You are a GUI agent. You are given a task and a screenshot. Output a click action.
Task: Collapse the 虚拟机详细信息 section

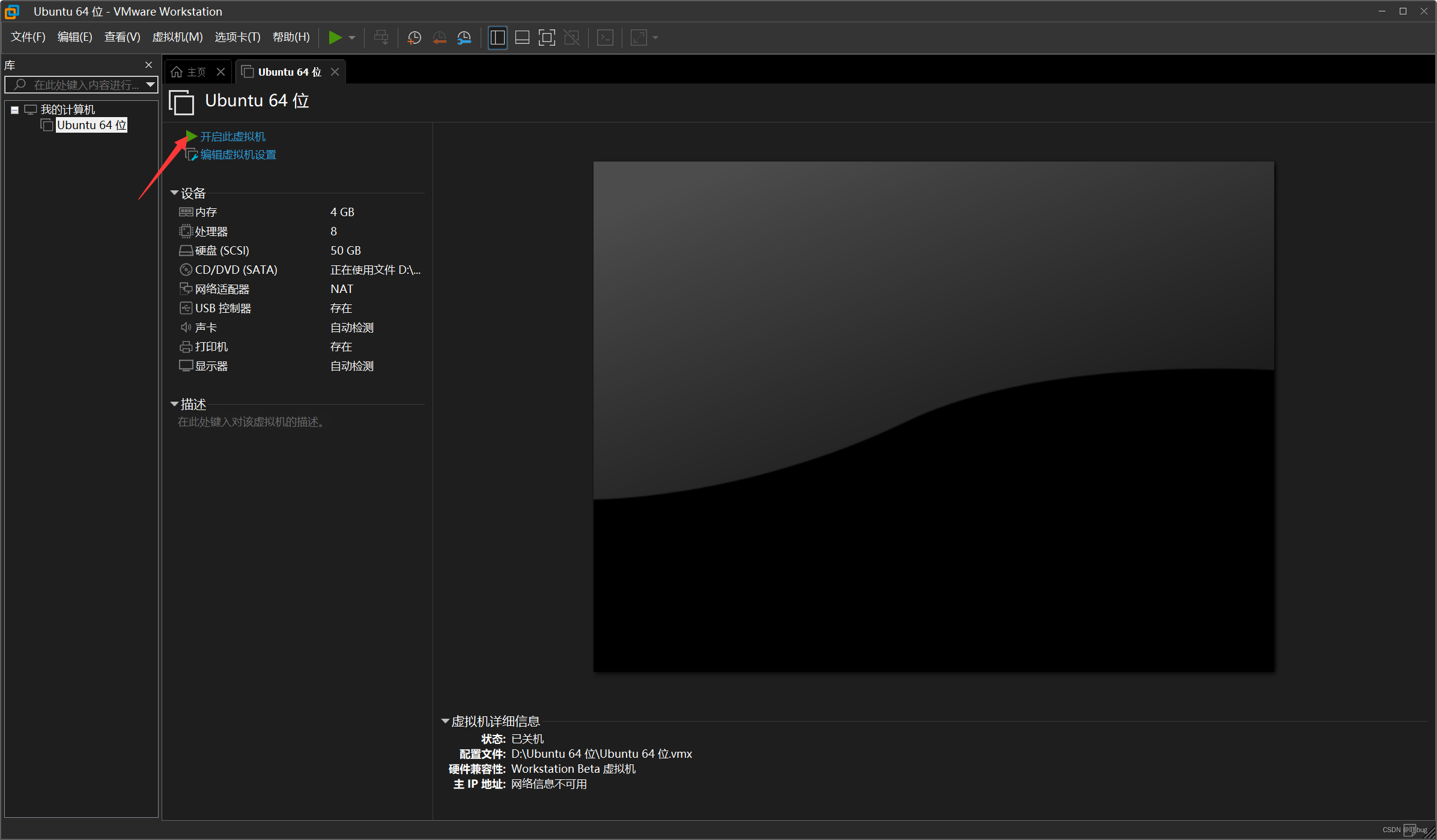pos(445,721)
